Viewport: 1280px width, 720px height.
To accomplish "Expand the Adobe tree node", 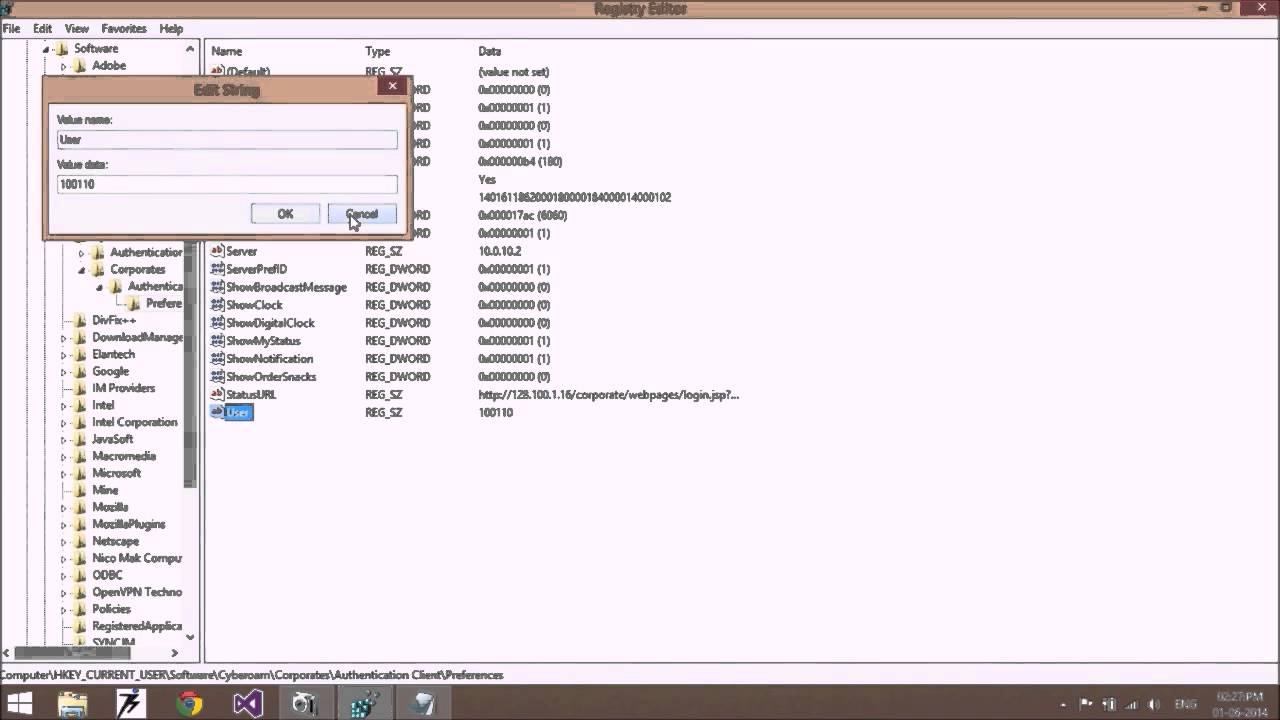I will (x=63, y=66).
